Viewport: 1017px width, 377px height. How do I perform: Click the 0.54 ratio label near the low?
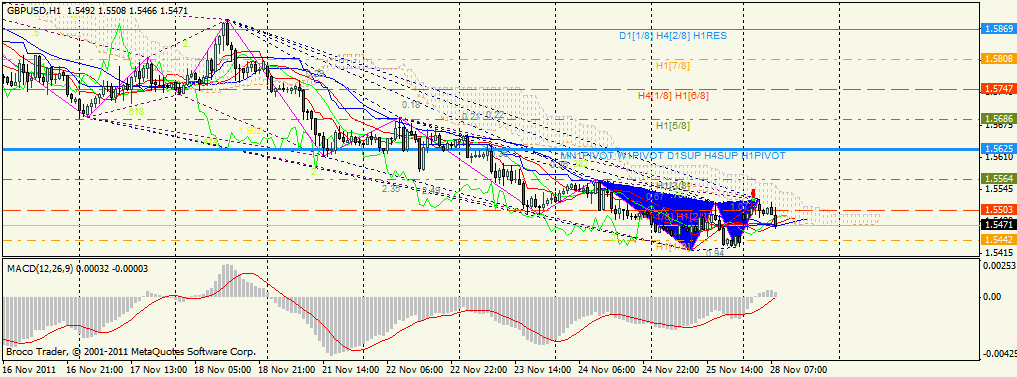[715, 252]
